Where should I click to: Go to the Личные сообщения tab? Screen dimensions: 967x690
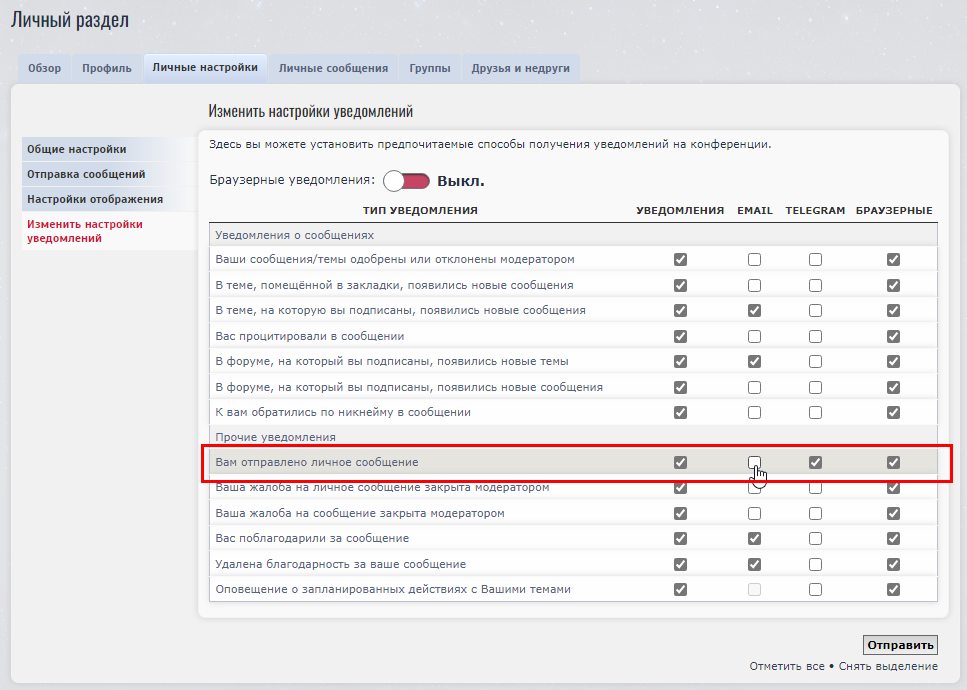tap(334, 68)
